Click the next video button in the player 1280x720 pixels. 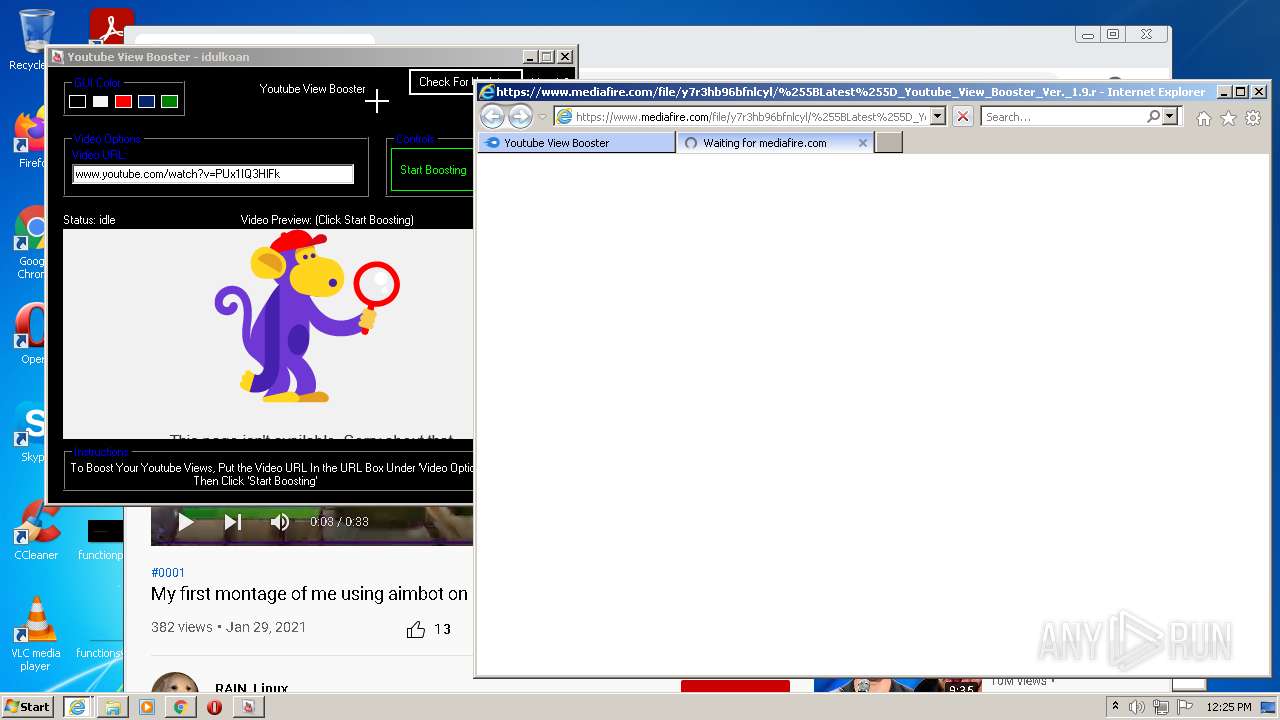pos(233,521)
